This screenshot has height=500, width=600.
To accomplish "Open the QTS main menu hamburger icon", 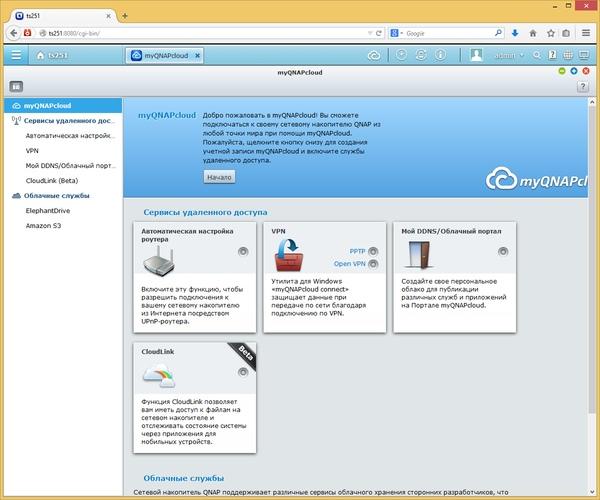I will click(x=16, y=55).
